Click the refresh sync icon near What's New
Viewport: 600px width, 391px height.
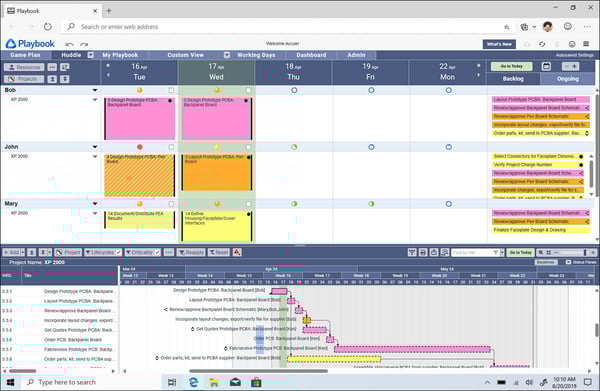[542, 44]
